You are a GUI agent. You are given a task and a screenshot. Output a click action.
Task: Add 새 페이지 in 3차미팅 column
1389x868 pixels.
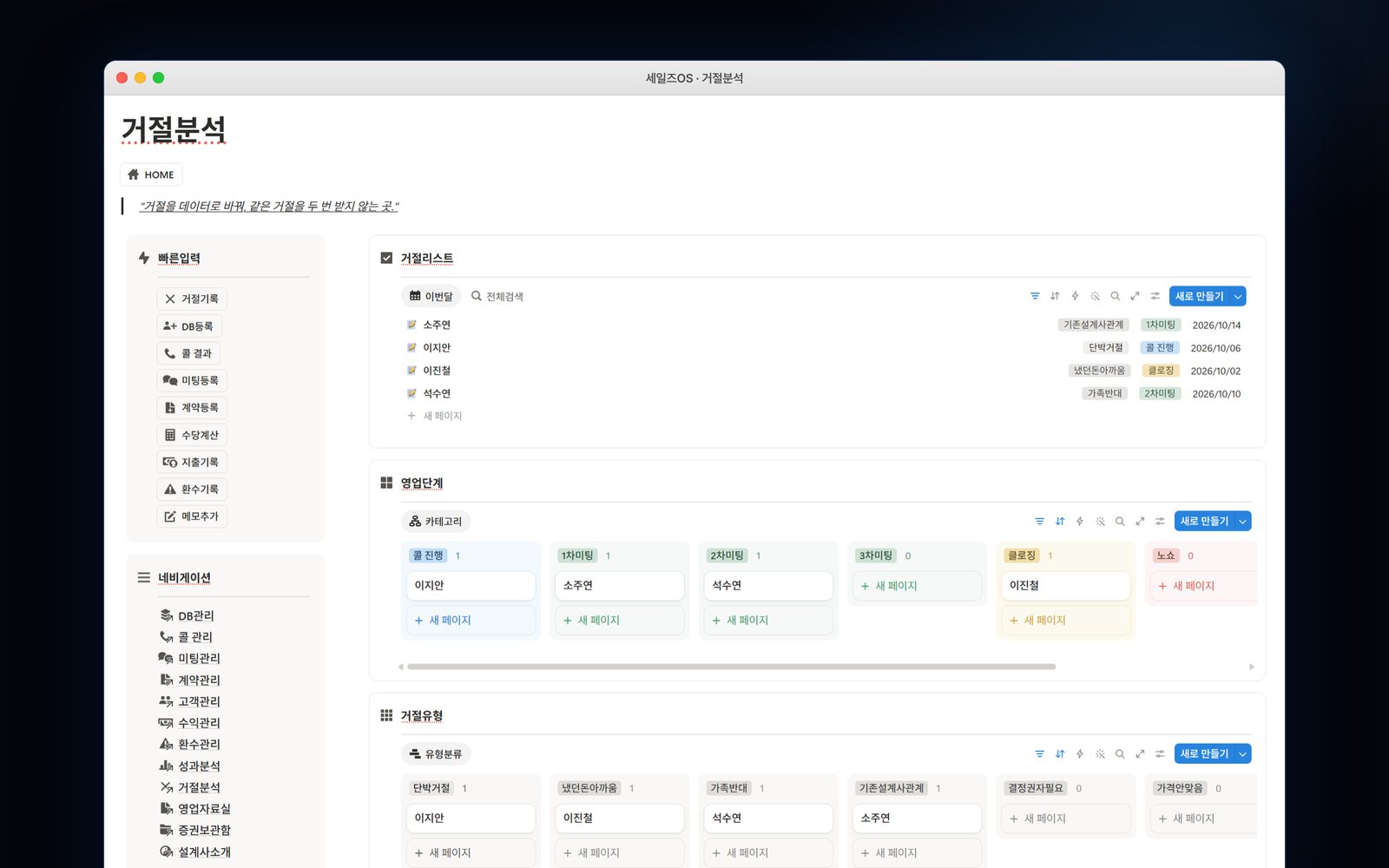pos(917,586)
